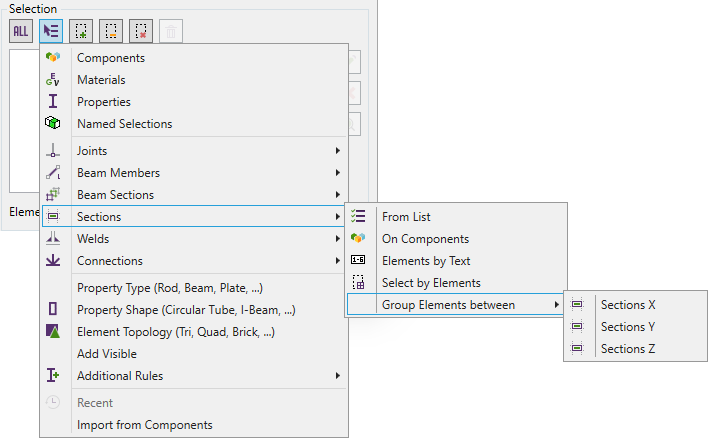Viewport: 708px width, 438px height.
Task: Select Elements by Text option
Action: click(426, 261)
